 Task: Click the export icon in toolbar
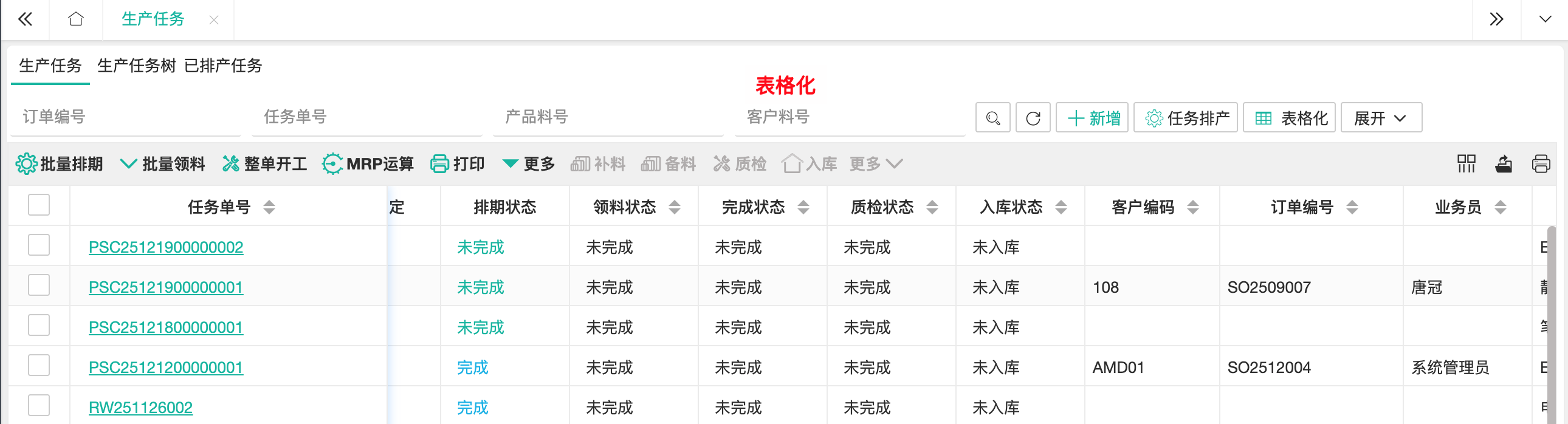1503,163
